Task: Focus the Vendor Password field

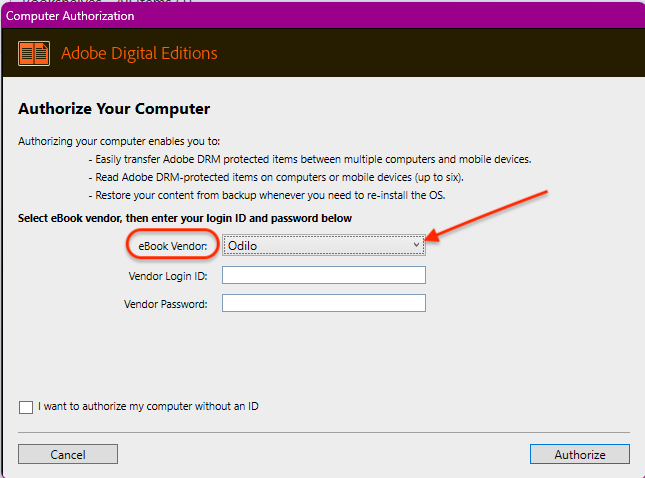Action: (324, 303)
